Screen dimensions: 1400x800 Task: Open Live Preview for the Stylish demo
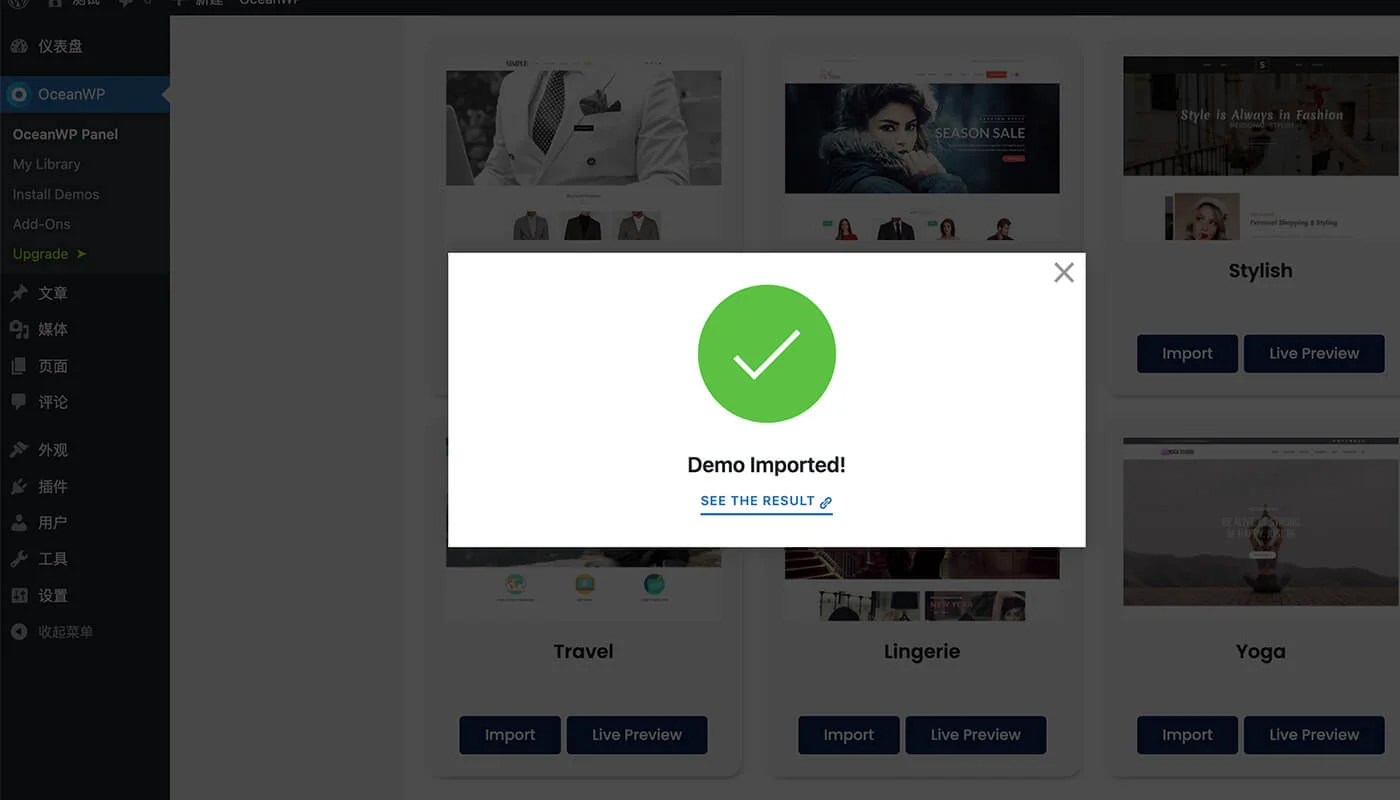1314,354
